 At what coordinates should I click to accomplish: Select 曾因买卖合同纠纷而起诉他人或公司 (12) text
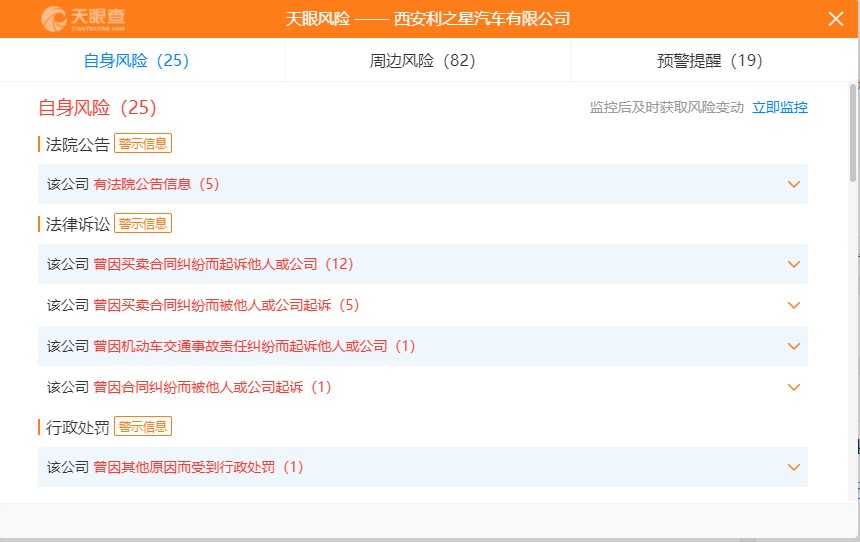(223, 264)
